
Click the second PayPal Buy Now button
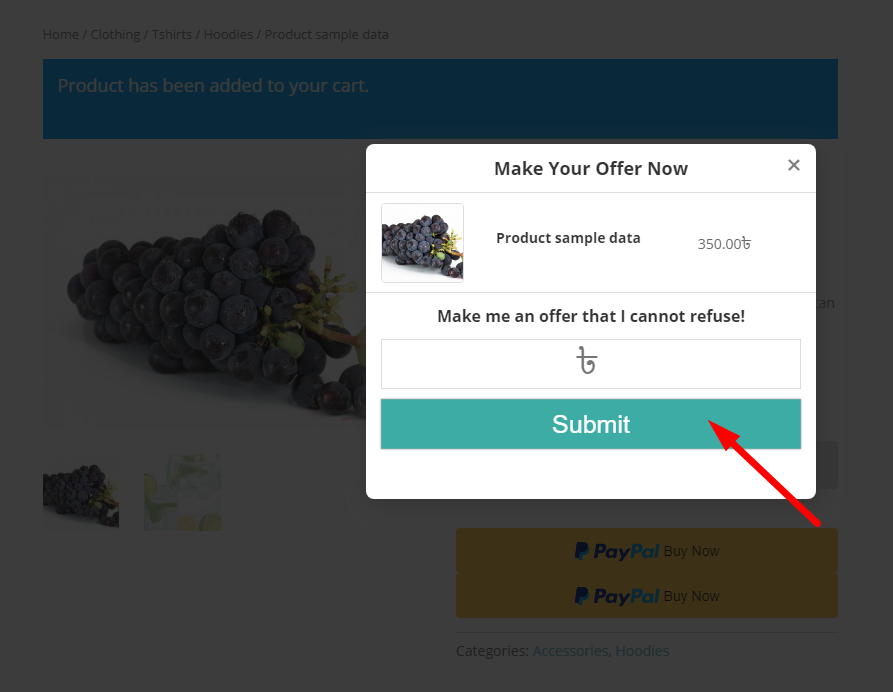pyautogui.click(x=646, y=596)
